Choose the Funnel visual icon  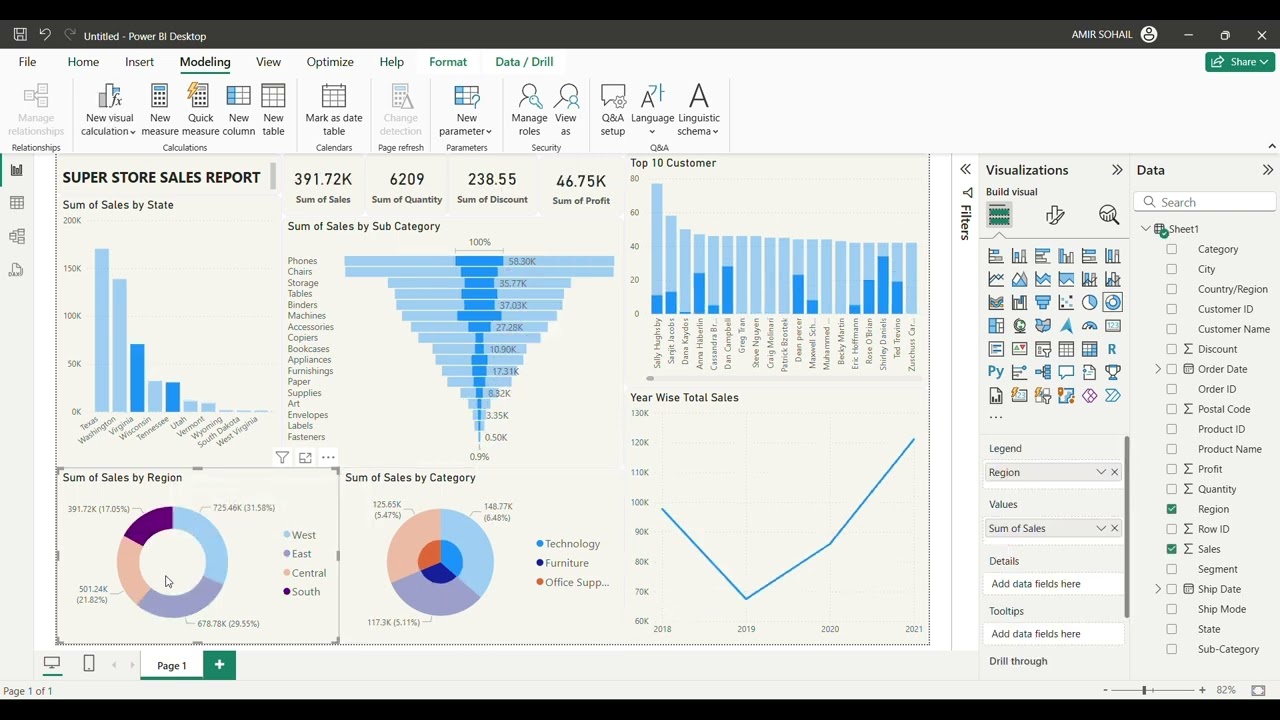[1043, 302]
